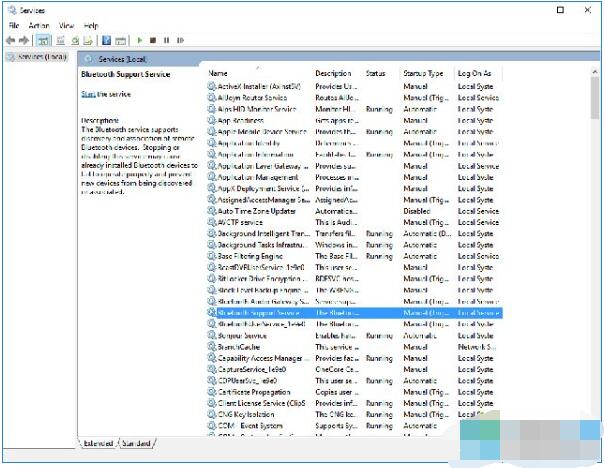Click the gear icon beside Base Filtering Engine
605x468 pixels.
pos(212,255)
